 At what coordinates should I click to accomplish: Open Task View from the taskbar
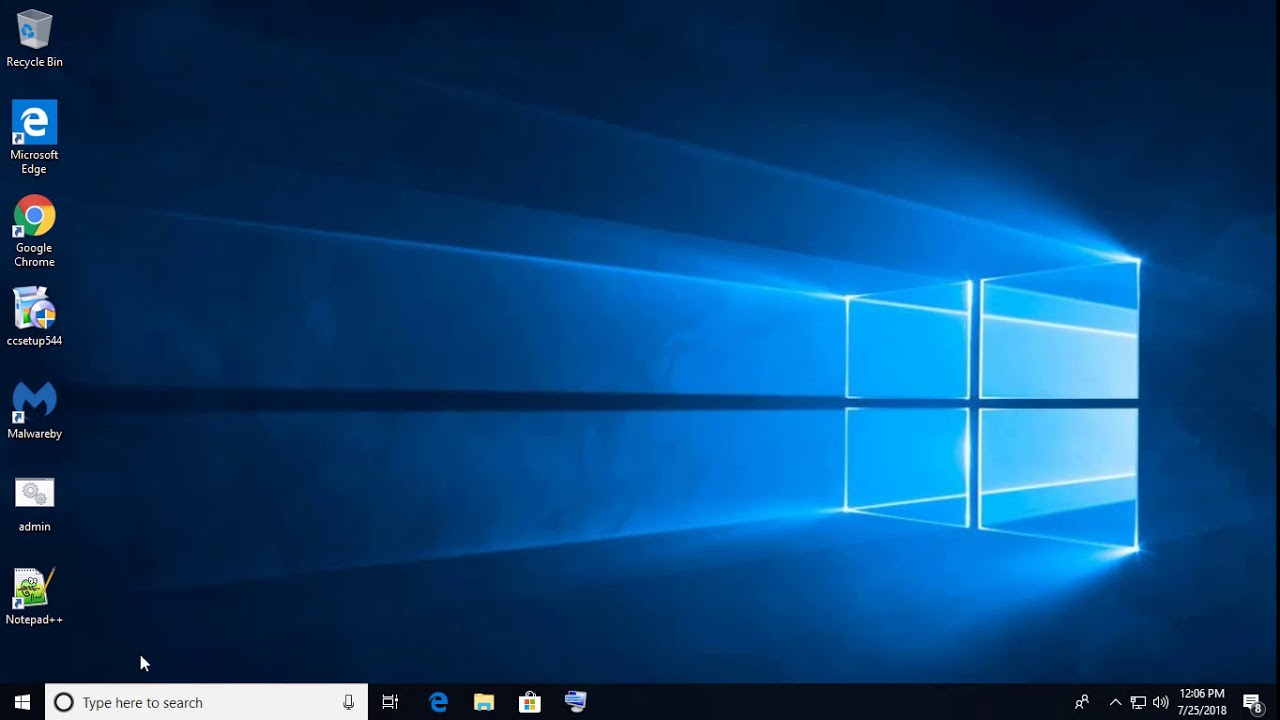390,702
